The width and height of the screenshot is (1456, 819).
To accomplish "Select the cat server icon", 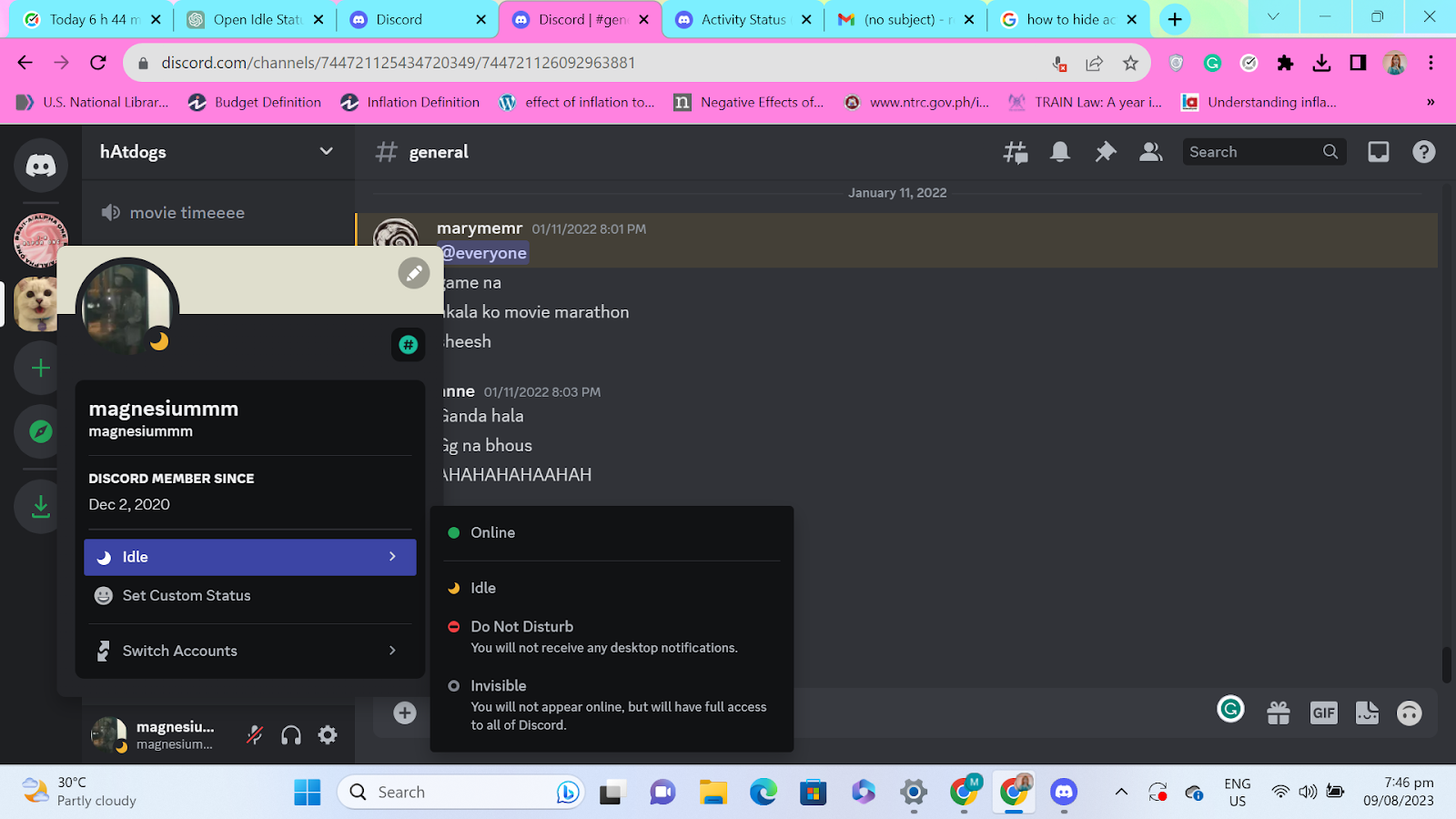I will (x=36, y=304).
